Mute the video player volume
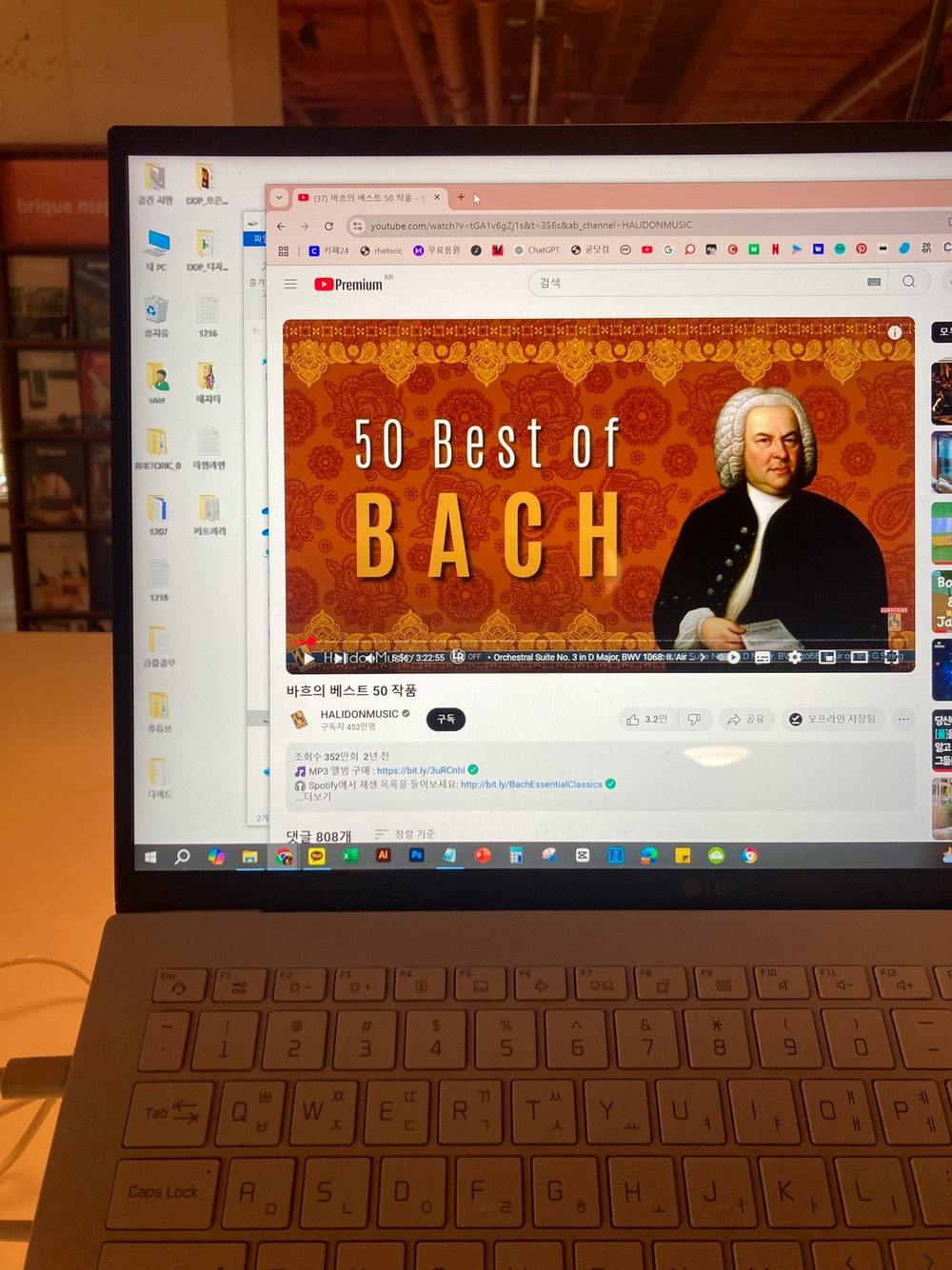 click(370, 658)
